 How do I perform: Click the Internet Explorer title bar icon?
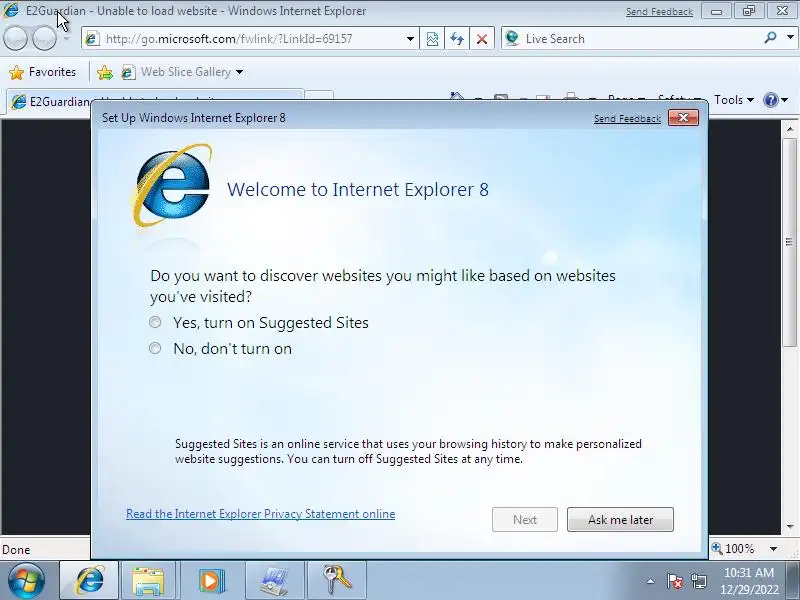pos(11,10)
